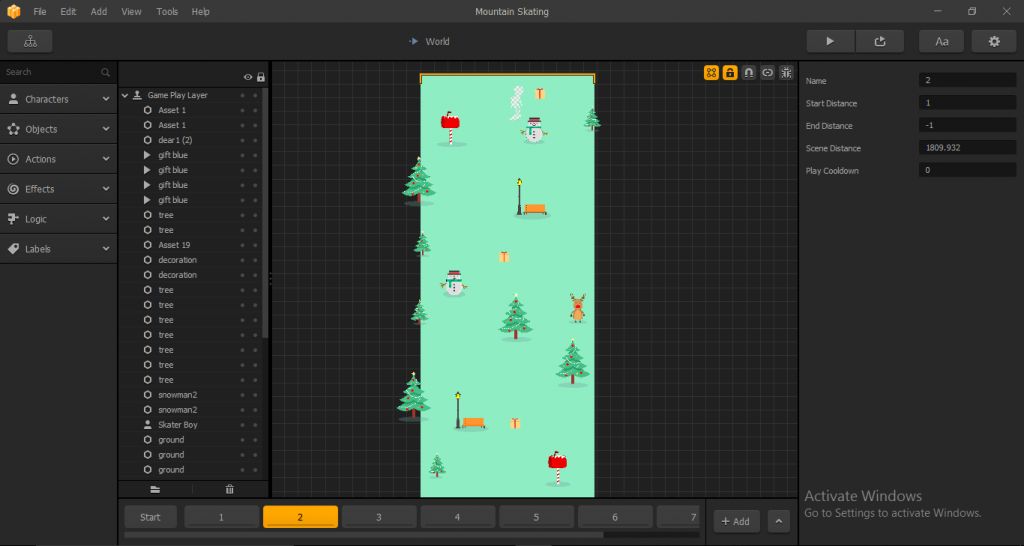Click the export/share icon button

[x=880, y=41]
